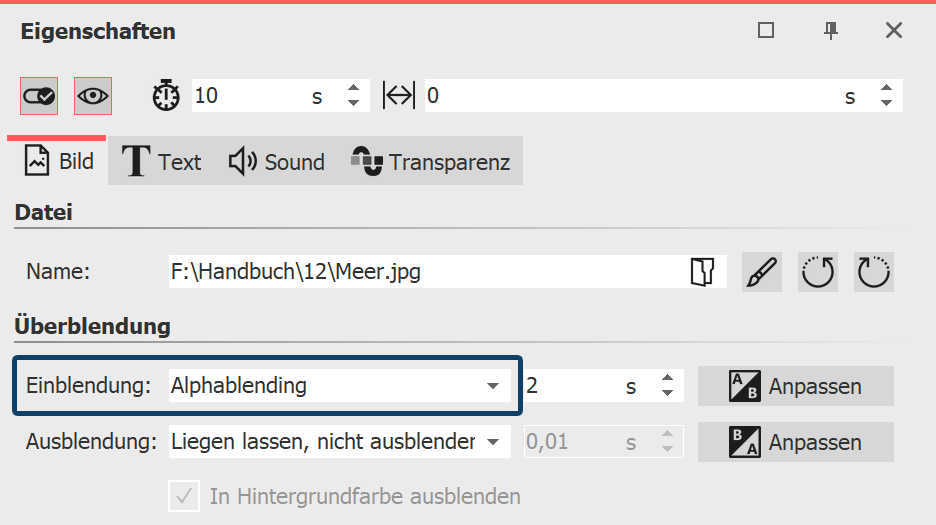936x525 pixels.
Task: Rotate image counterclockwise
Action: 818,272
